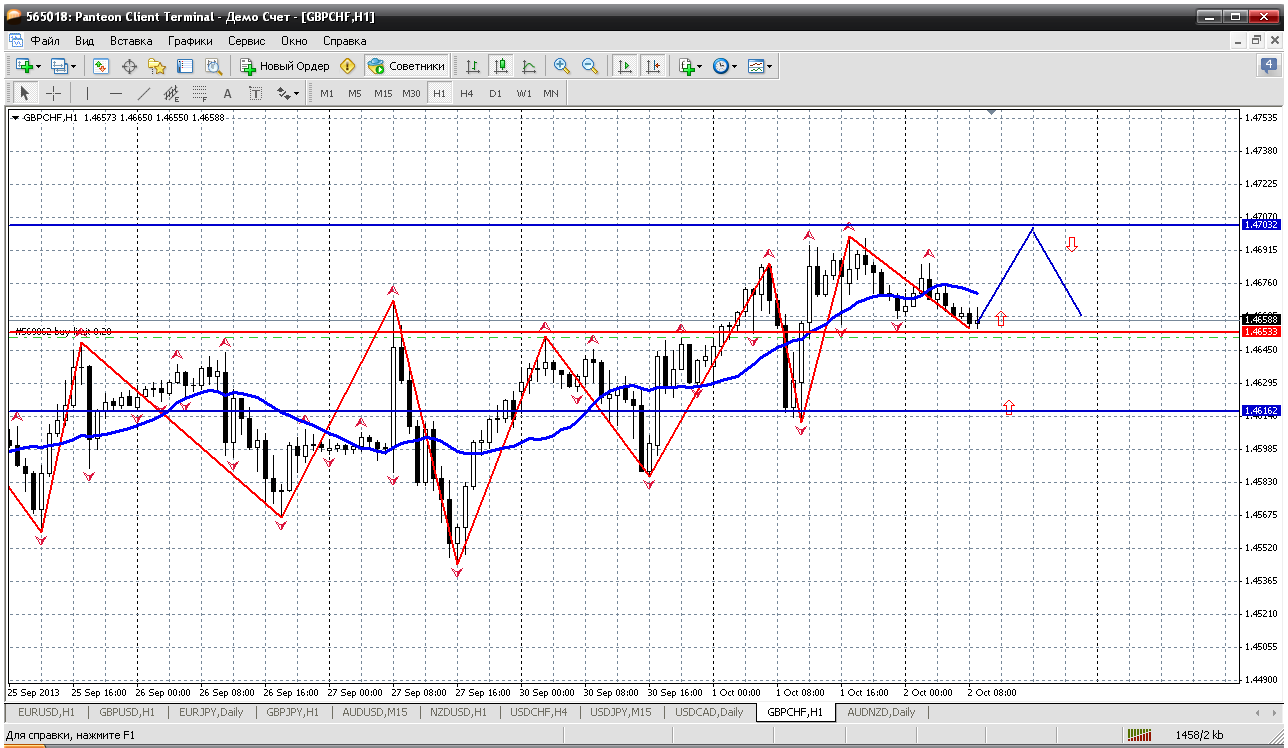Switch chart to bar chart mode
Screen dimensions: 1288x748
(473, 66)
